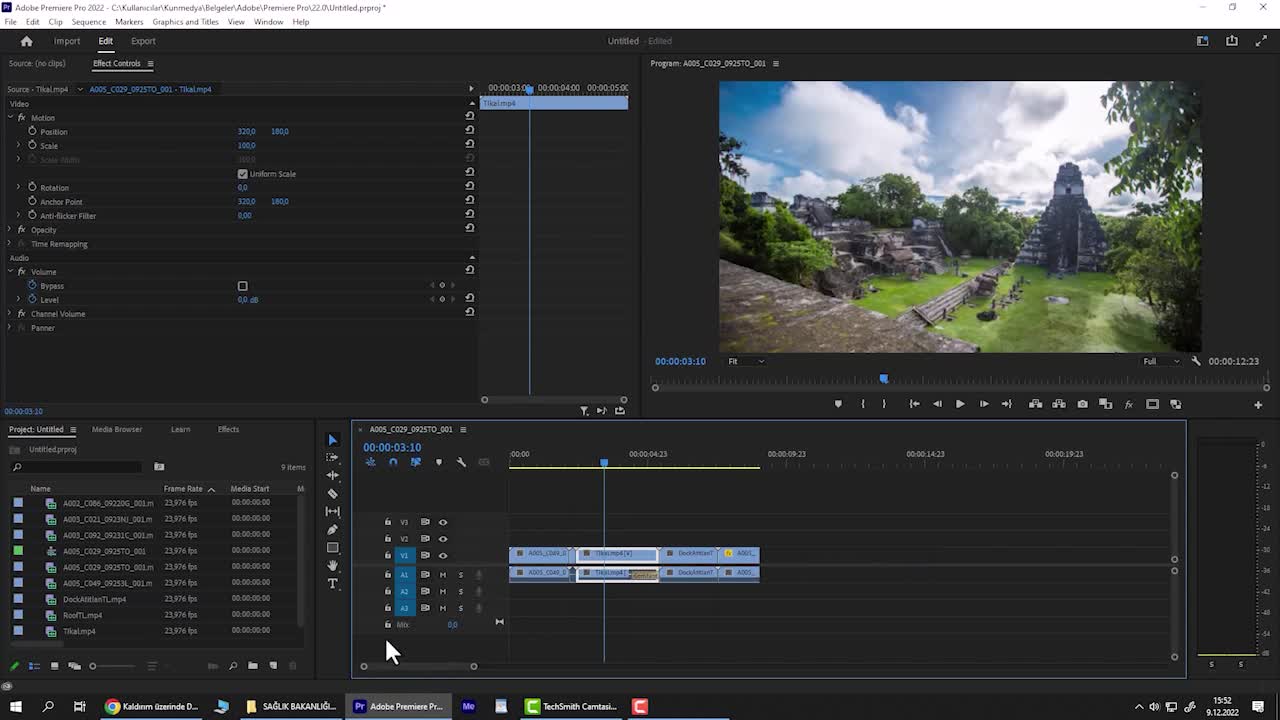Step back one frame

(937, 404)
